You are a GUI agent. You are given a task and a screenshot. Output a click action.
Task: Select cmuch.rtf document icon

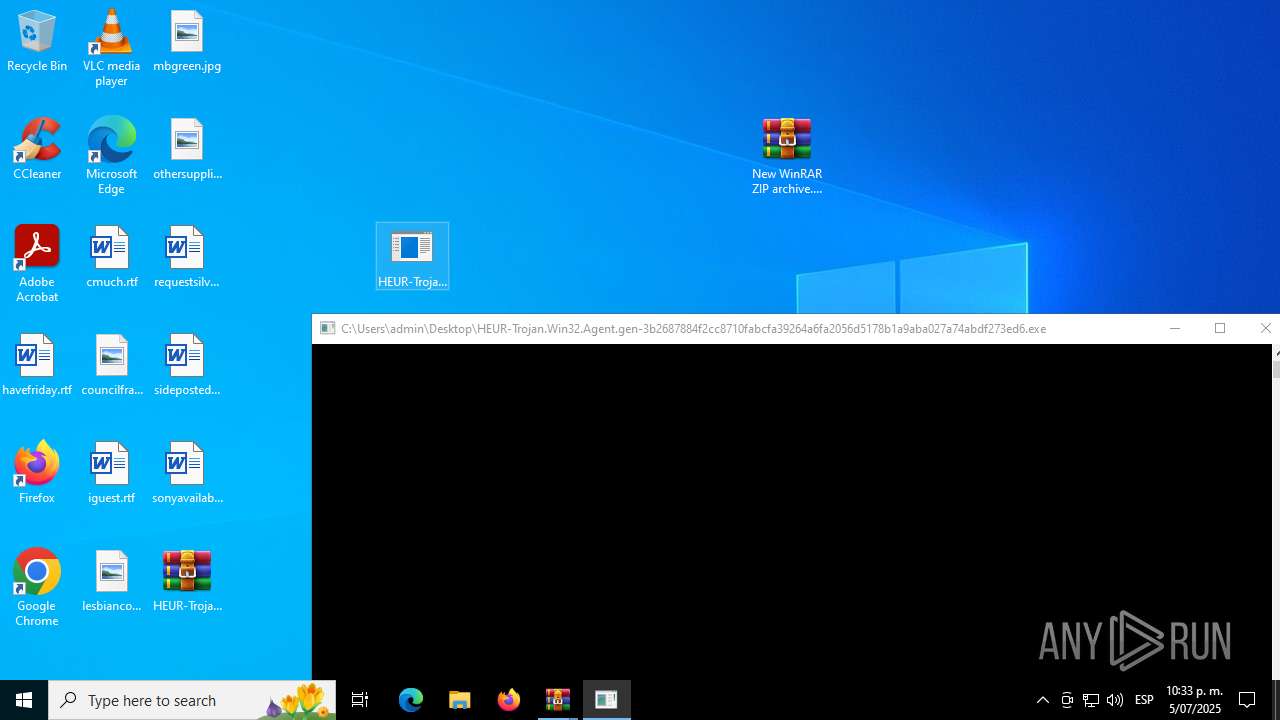[111, 258]
